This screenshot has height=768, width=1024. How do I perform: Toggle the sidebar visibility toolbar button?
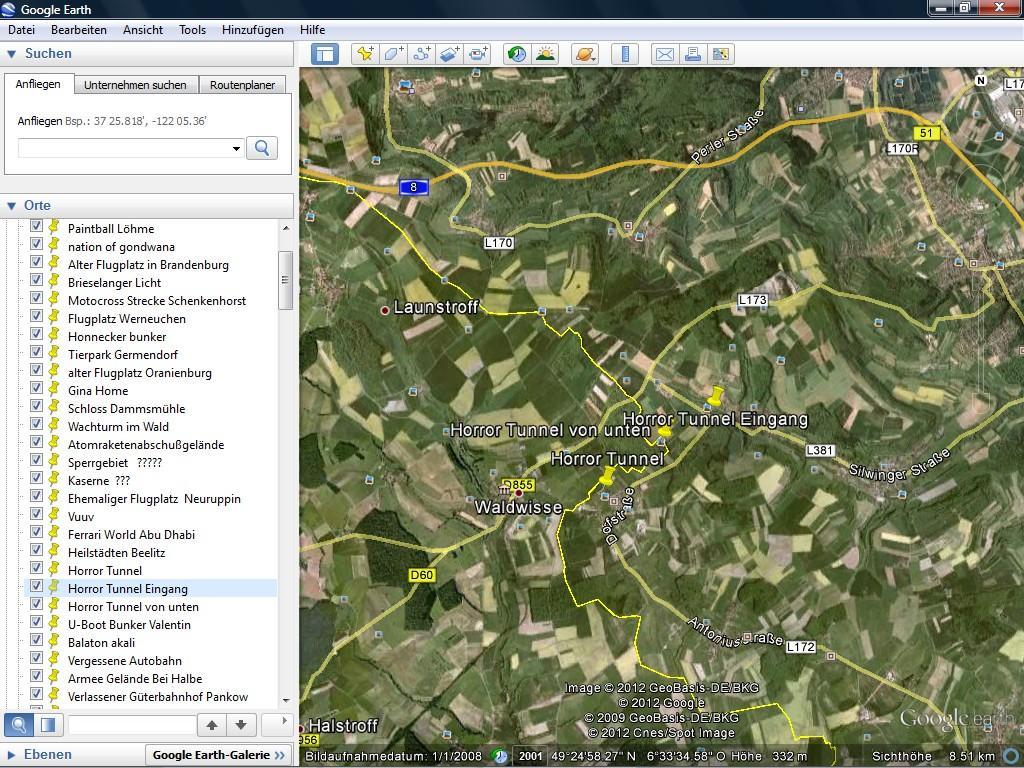pyautogui.click(x=325, y=54)
